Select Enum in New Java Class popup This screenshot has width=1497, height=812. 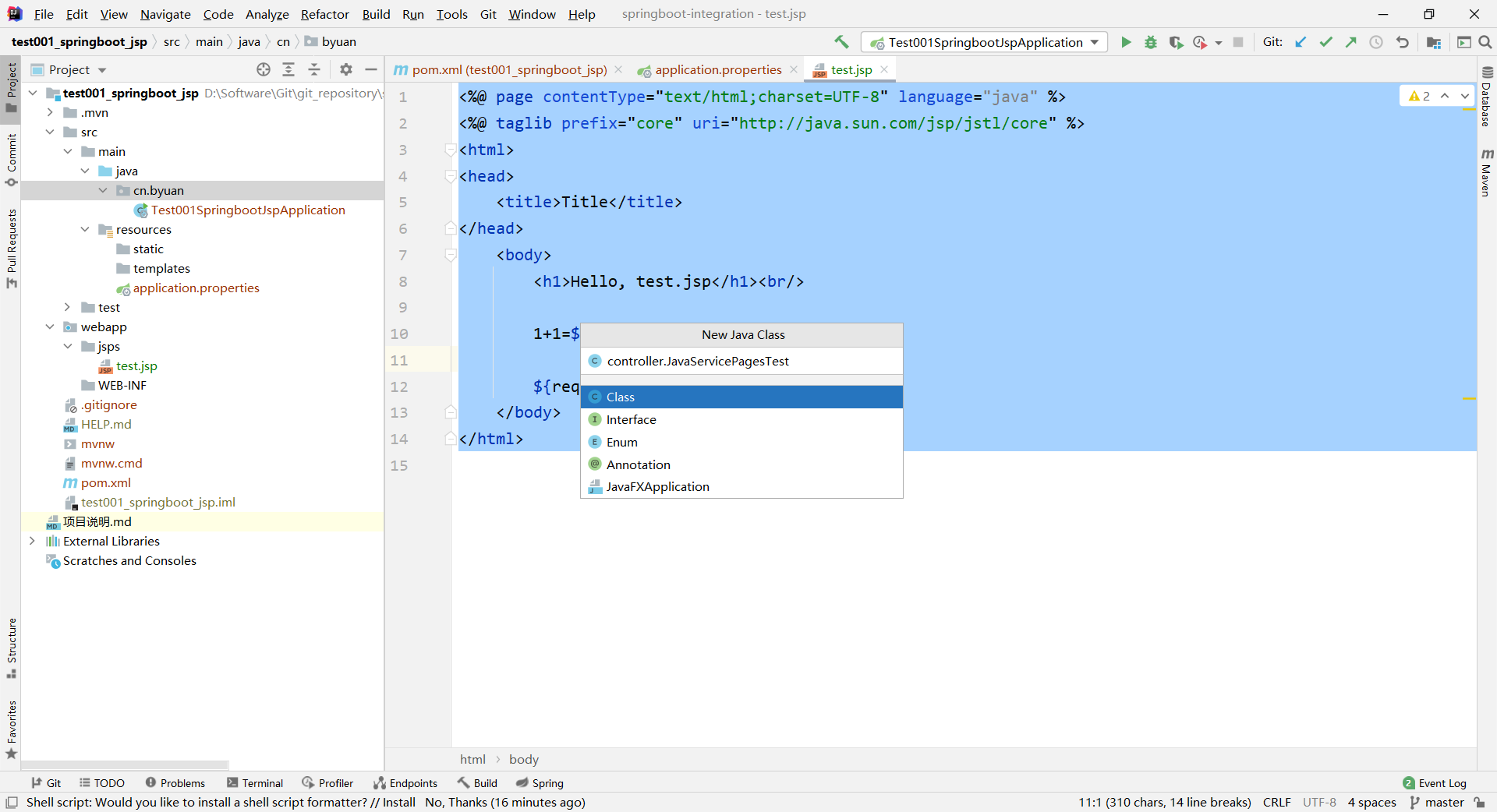(741, 442)
